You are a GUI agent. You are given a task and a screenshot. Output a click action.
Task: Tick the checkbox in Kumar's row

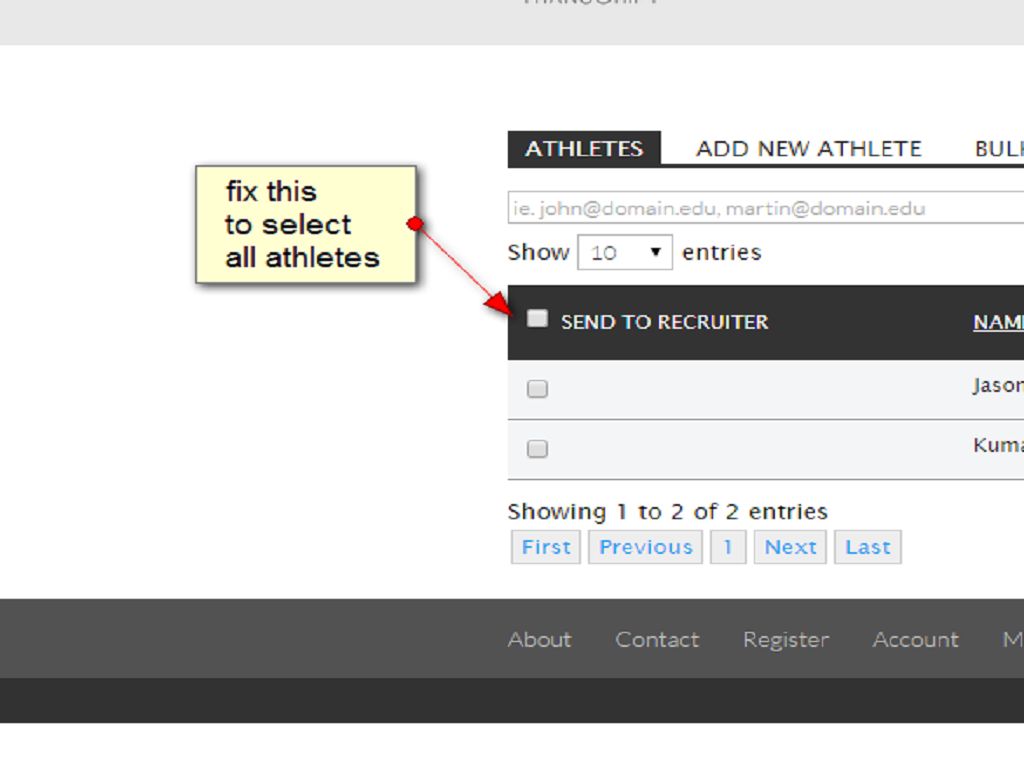(x=538, y=449)
